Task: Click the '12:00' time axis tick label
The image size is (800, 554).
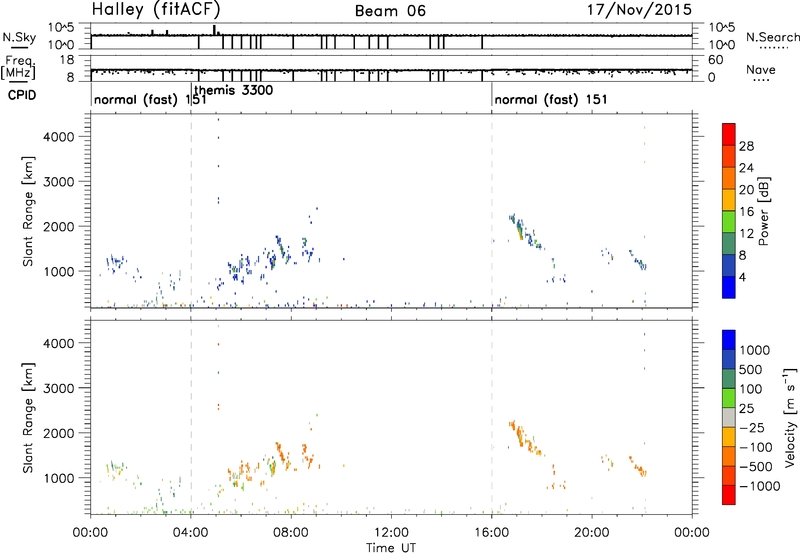Action: click(391, 533)
